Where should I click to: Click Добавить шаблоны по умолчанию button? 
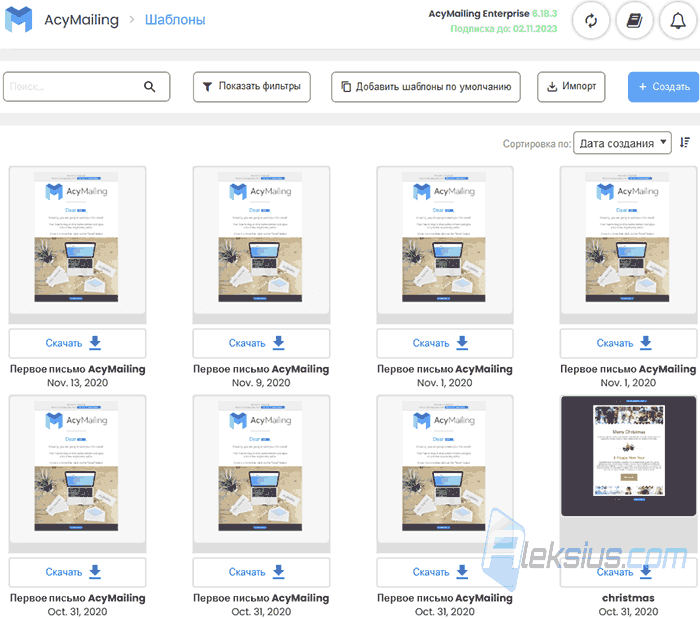426,87
